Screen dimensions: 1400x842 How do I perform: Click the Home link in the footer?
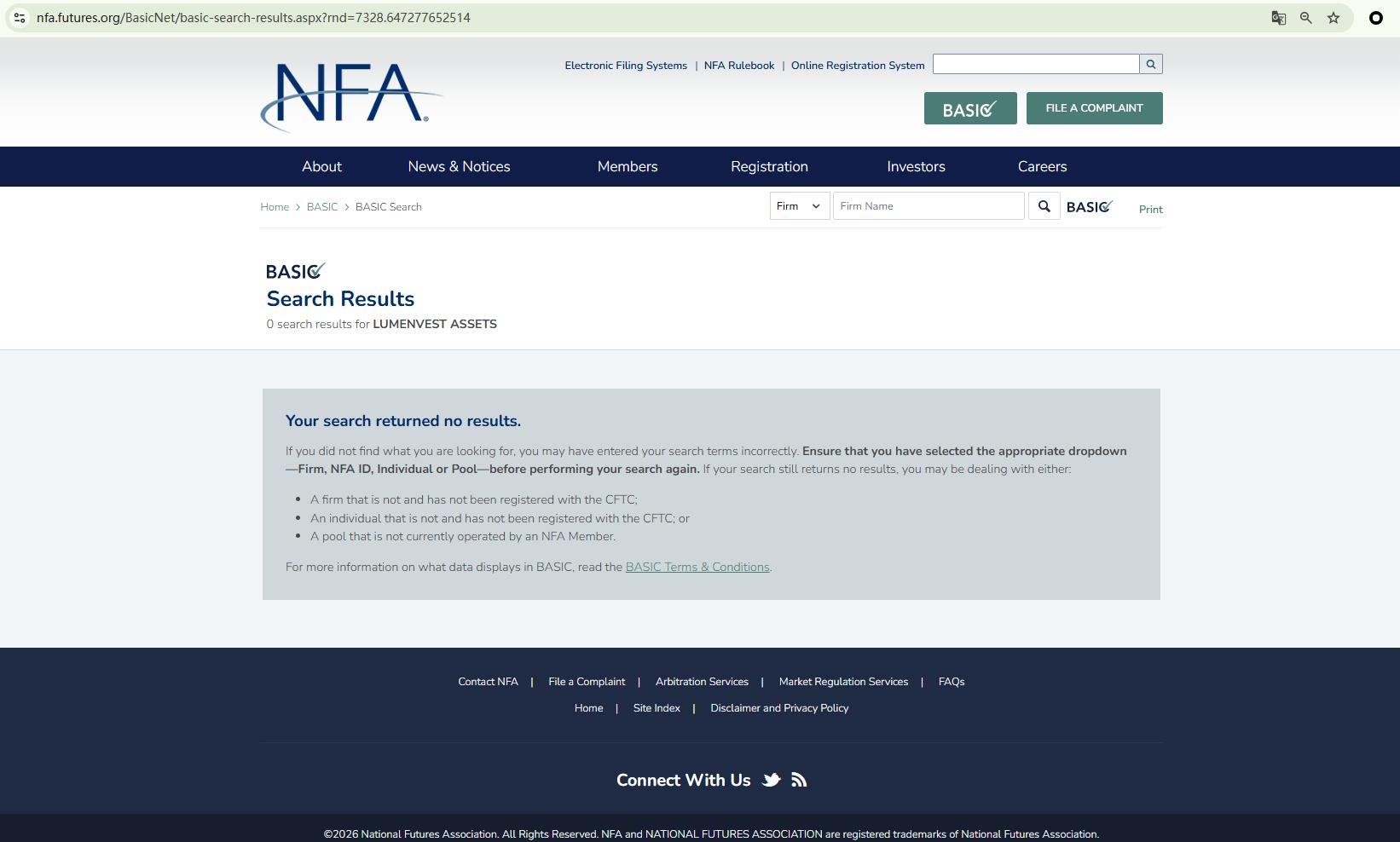click(588, 708)
